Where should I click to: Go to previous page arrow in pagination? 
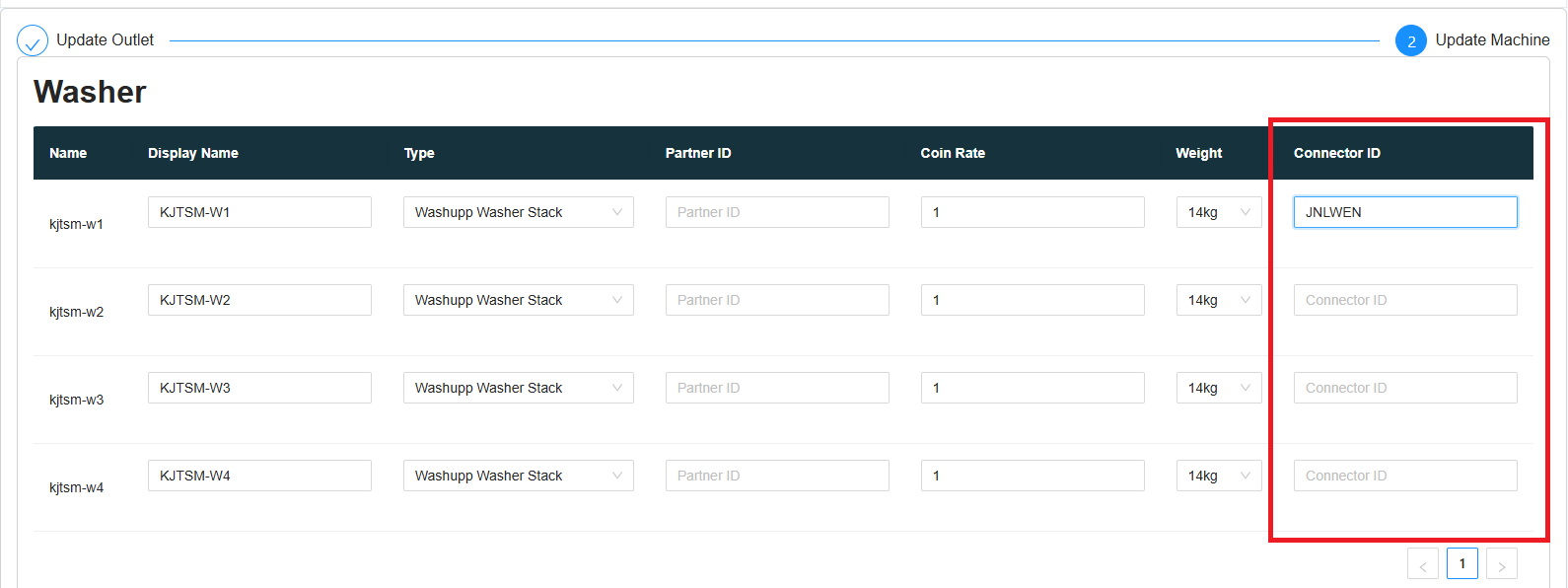point(1423,563)
